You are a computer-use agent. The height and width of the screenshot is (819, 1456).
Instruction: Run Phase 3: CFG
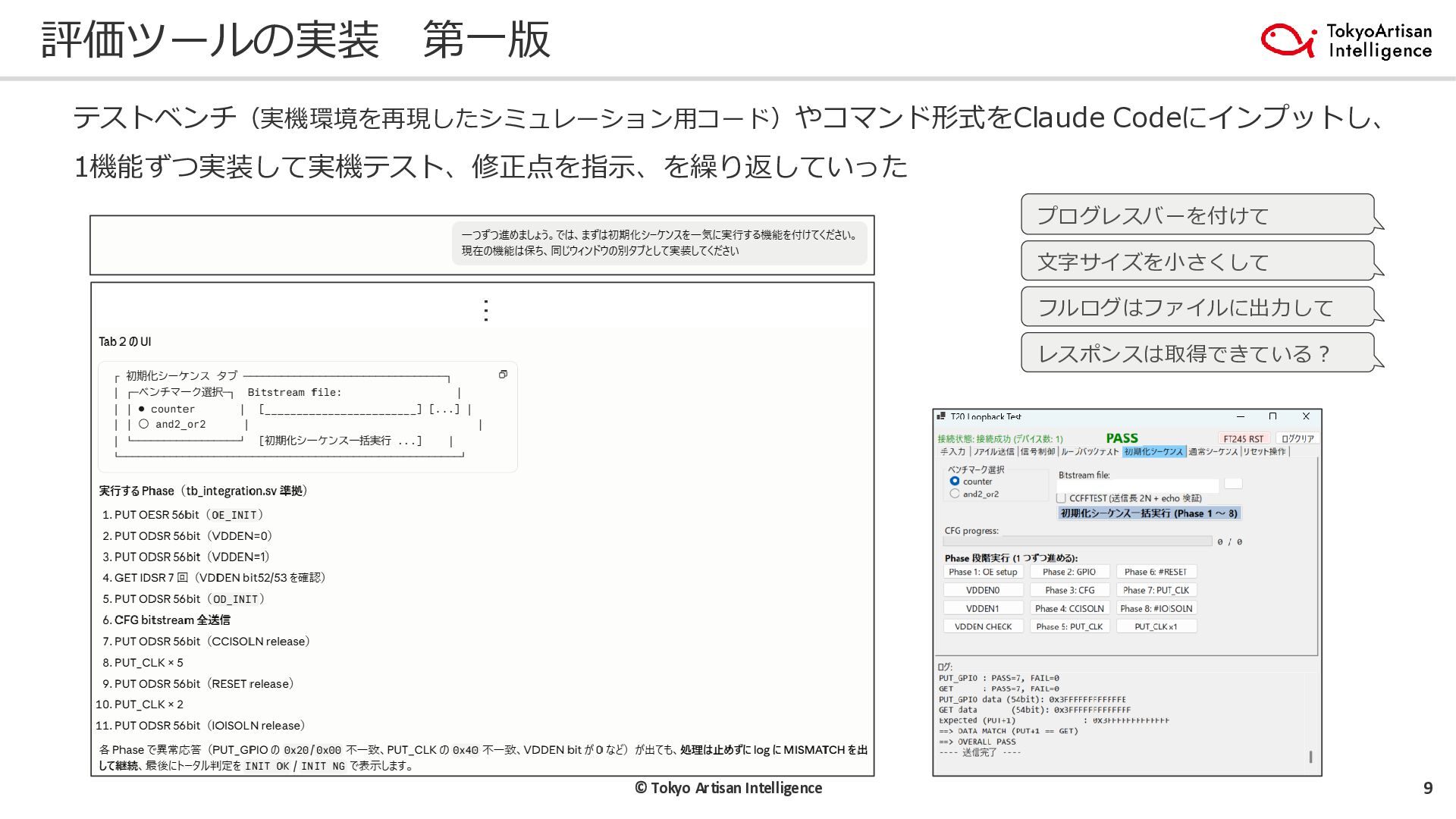coord(1070,590)
